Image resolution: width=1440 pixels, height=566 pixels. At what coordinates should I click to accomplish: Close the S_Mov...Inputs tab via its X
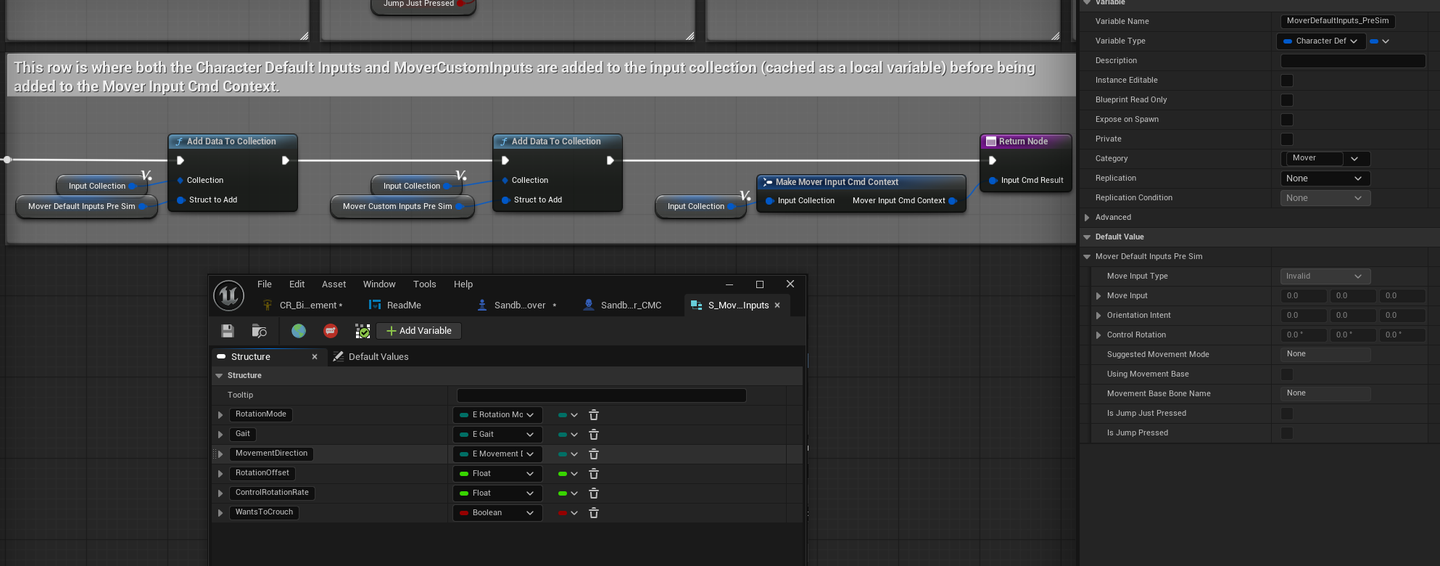[x=777, y=305]
